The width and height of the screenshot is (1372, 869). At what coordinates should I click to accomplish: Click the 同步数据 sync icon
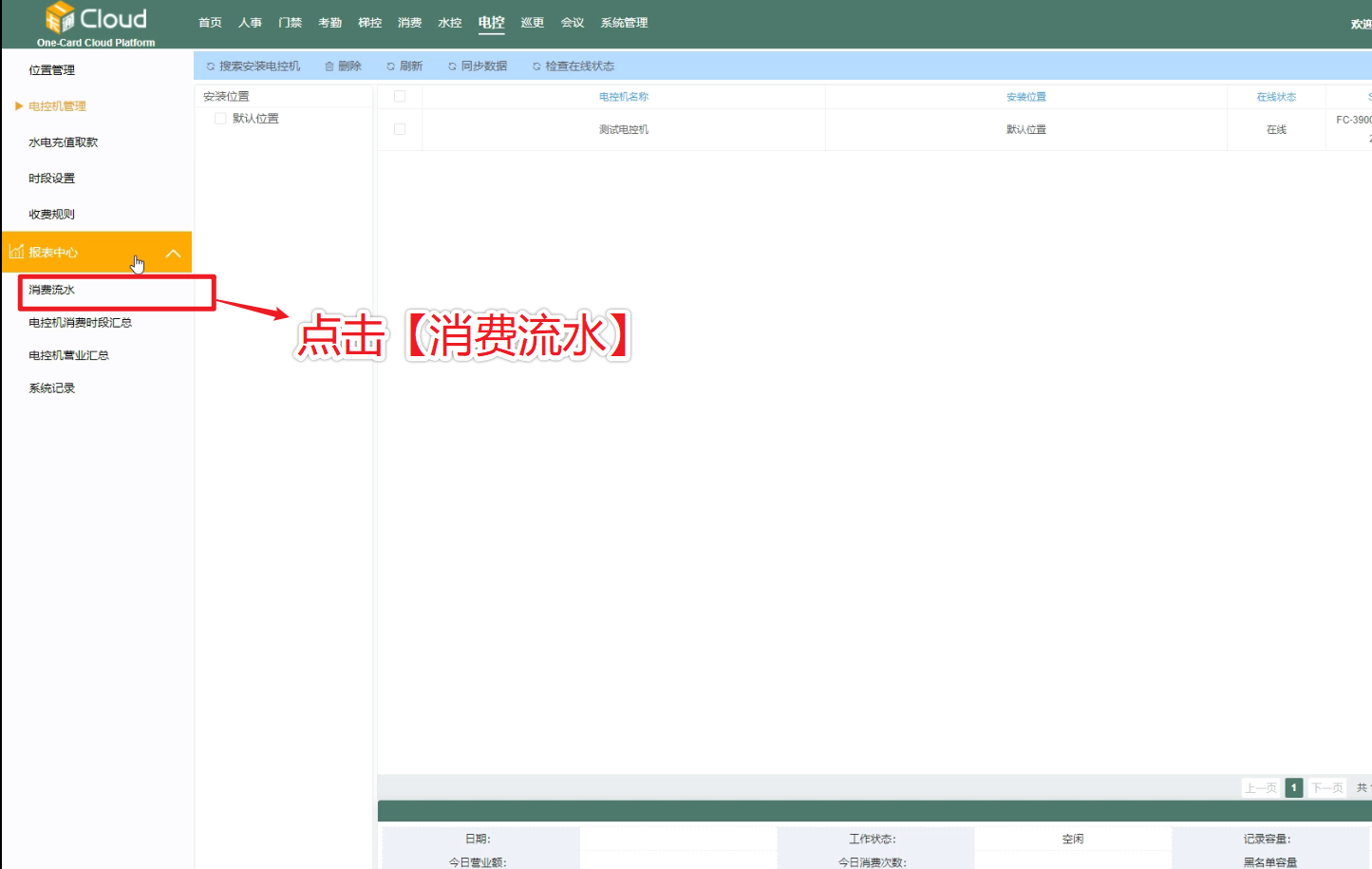(452, 66)
